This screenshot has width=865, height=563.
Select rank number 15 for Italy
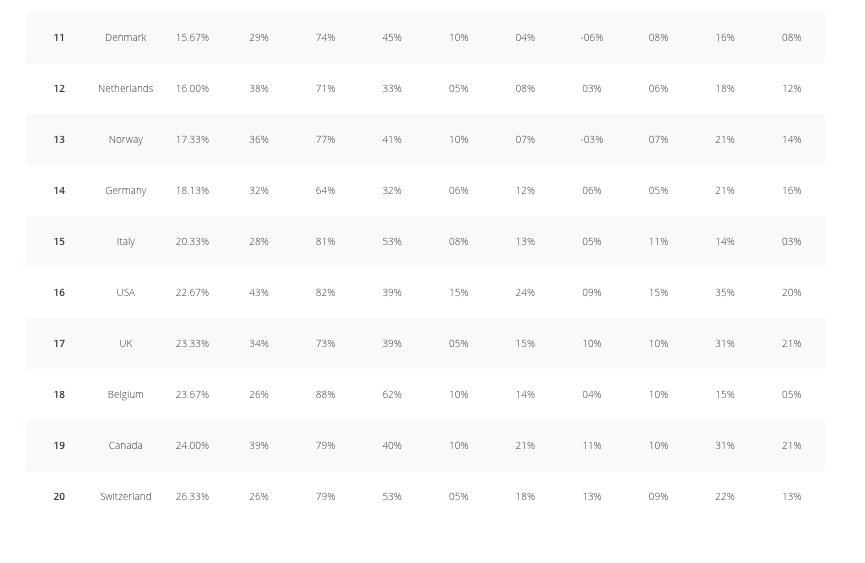click(59, 242)
